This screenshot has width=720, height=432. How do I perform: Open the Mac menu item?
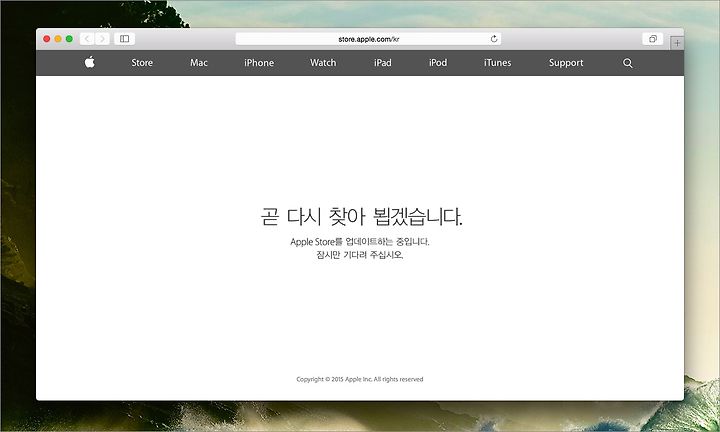tap(199, 62)
